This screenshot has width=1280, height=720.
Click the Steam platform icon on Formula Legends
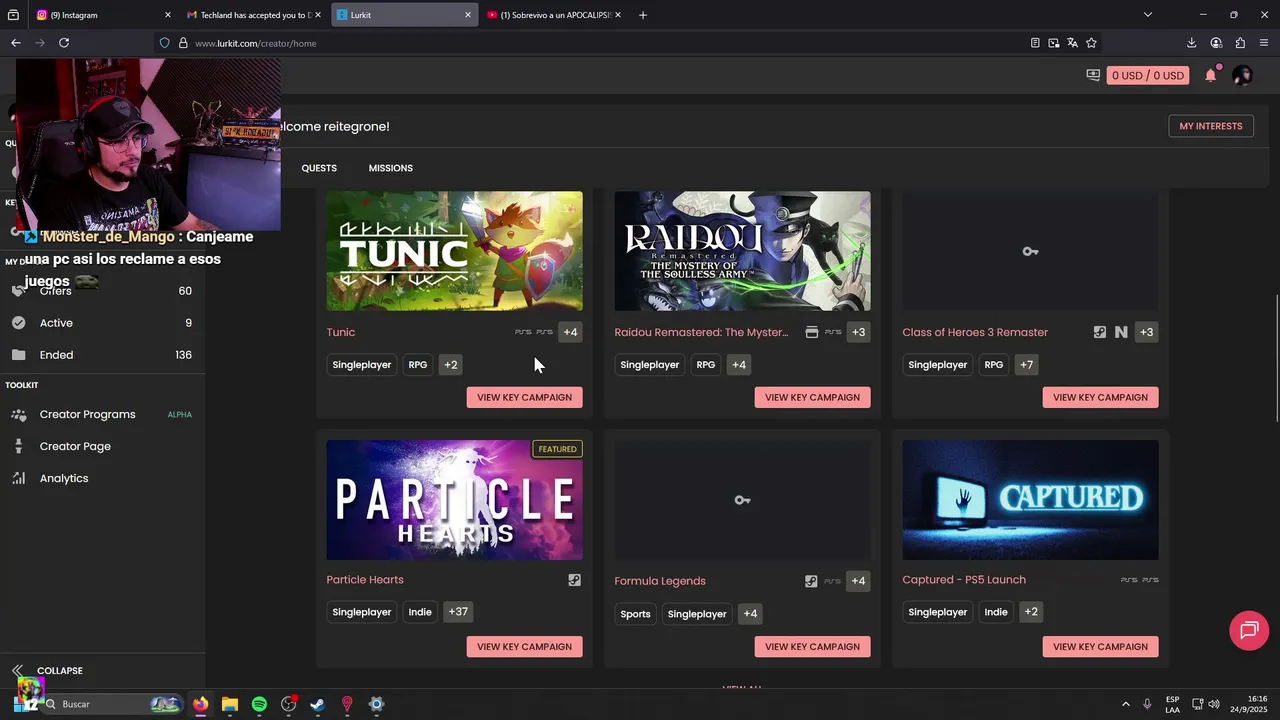[811, 581]
